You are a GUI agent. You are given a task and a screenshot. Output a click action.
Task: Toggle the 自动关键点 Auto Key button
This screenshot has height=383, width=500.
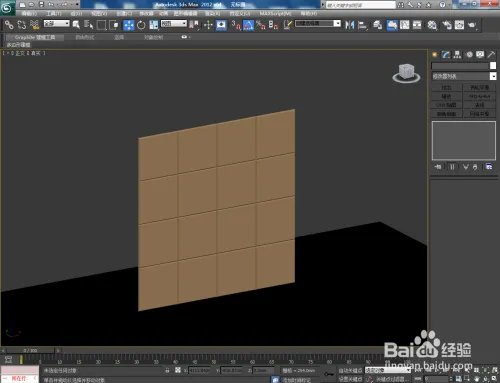[x=350, y=370]
